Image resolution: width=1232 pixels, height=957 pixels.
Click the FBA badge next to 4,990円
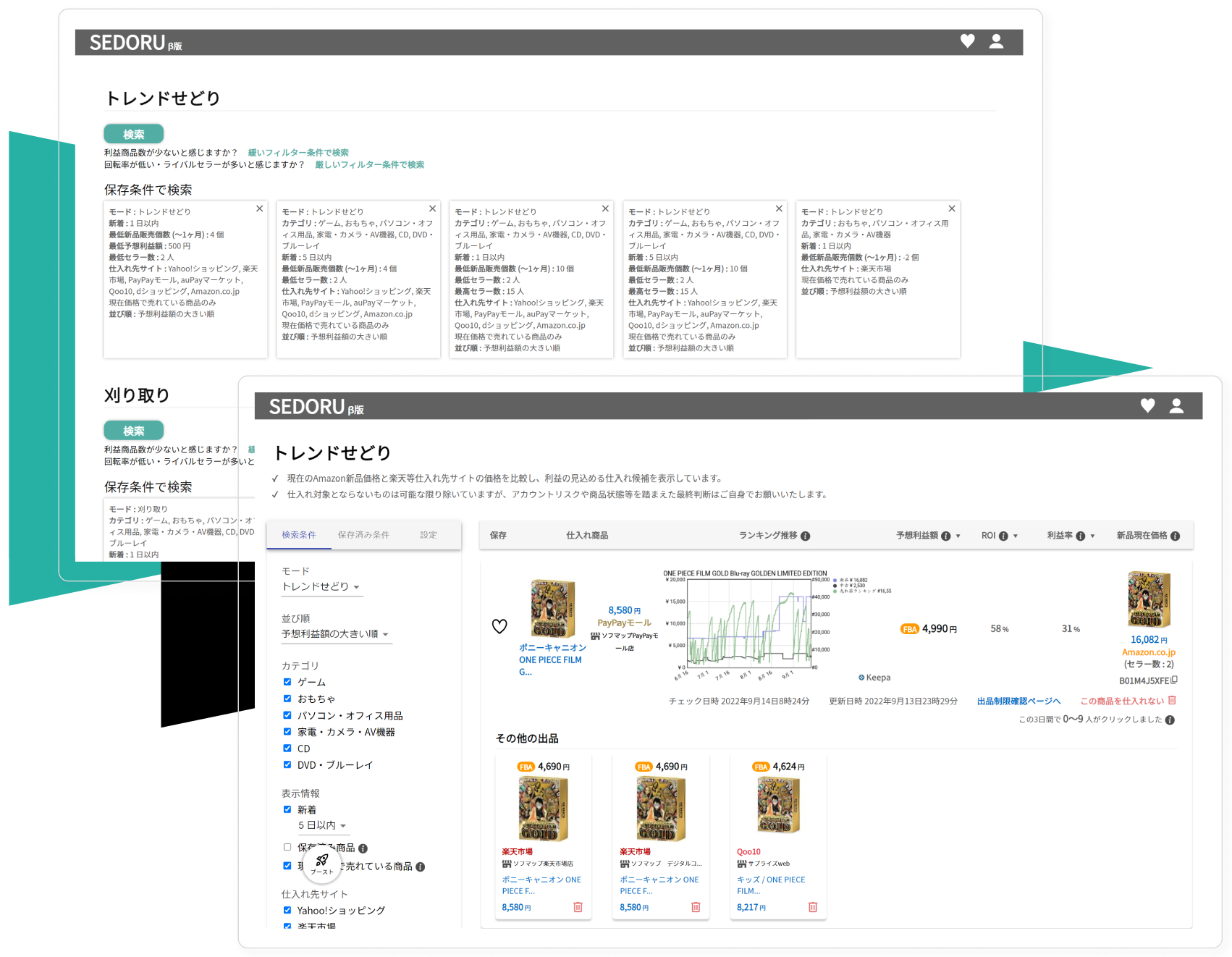[910, 629]
